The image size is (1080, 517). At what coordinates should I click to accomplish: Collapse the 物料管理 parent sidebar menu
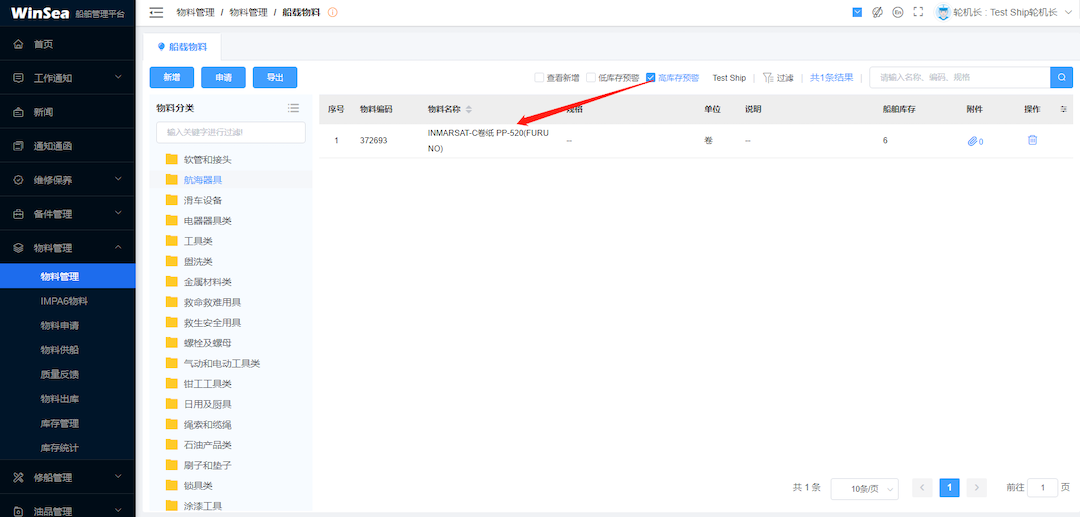[68, 248]
